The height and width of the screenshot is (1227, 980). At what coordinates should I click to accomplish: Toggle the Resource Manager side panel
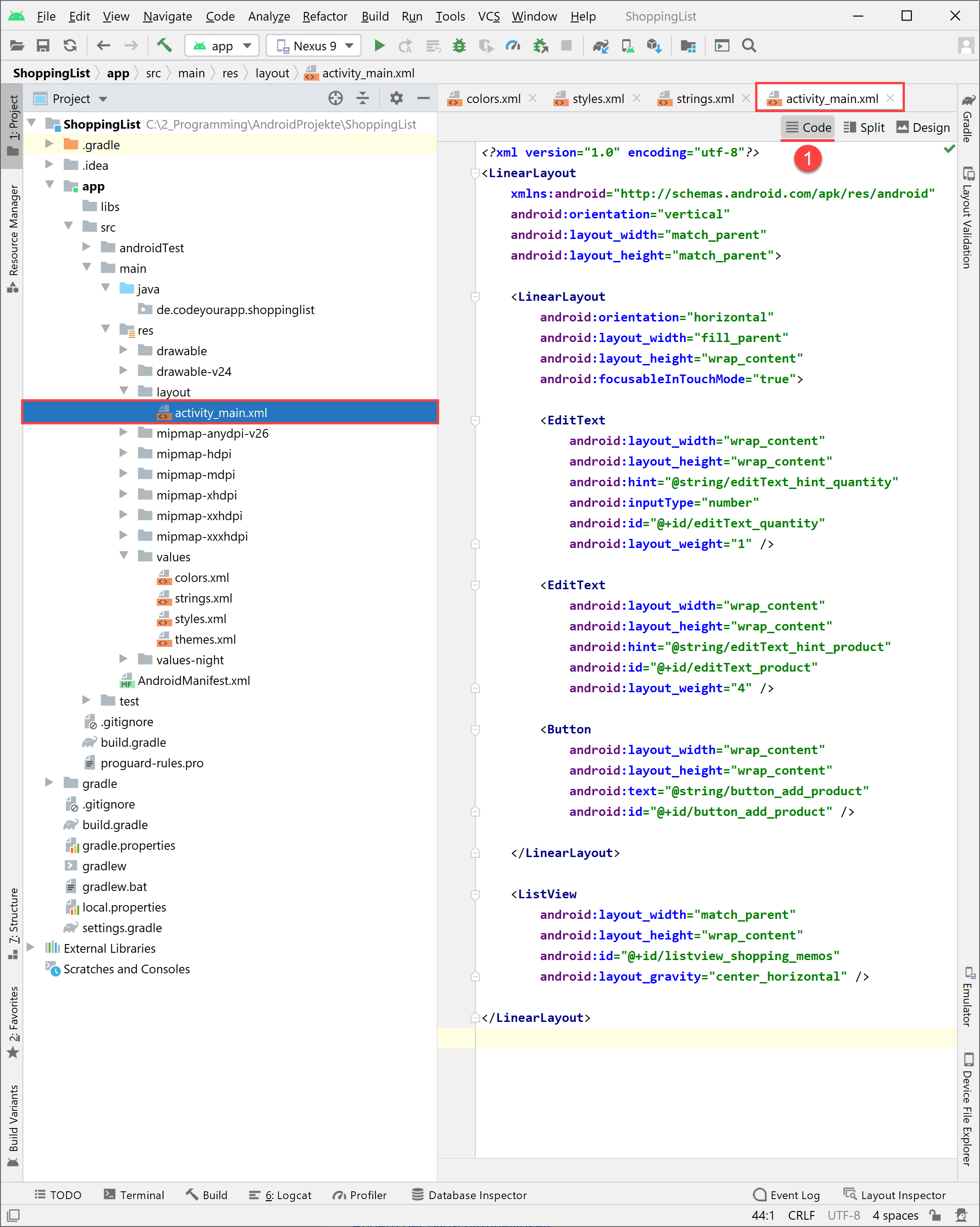tap(13, 238)
